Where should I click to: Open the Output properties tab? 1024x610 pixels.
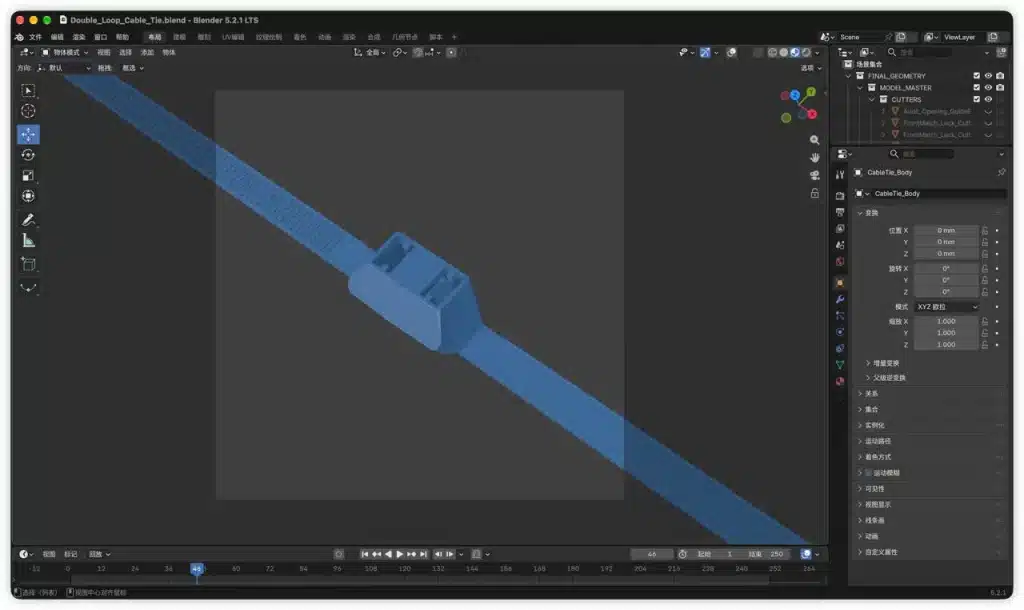(x=840, y=212)
